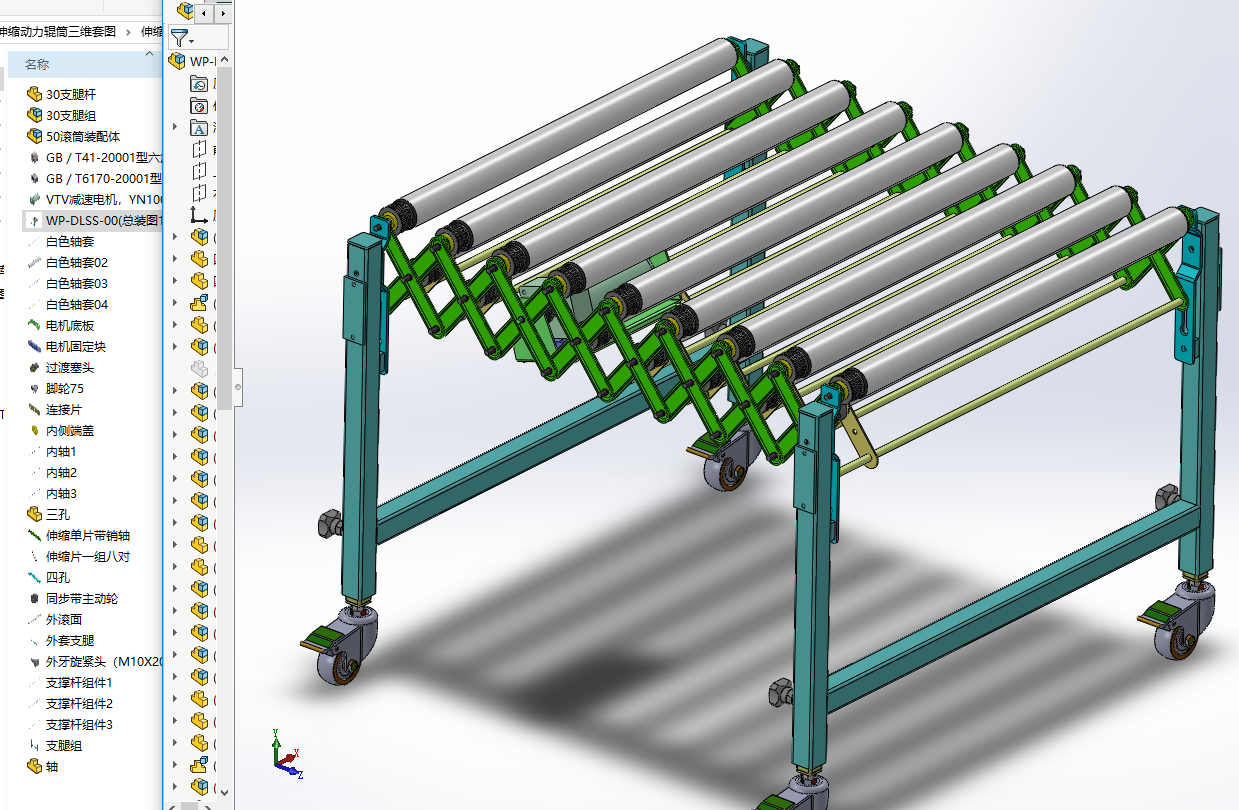Click the 30支腿杆 assembly file icon
This screenshot has width=1239, height=810.
tap(35, 94)
